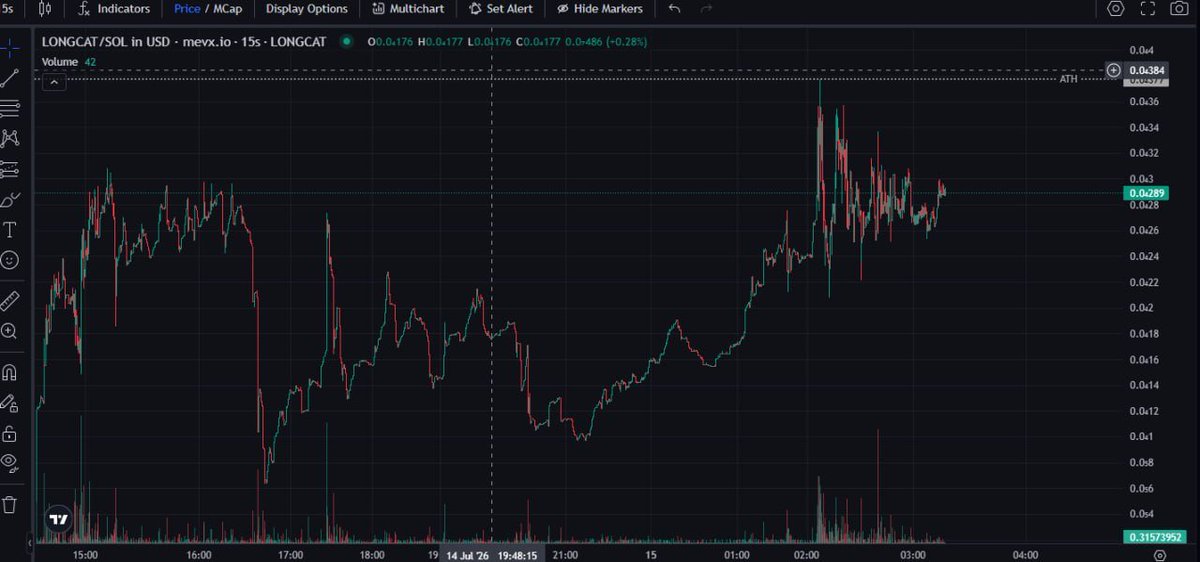Screen dimensions: 1200x562
Task: Click the 0.0₄1 price axis label
Action: click(1141, 436)
